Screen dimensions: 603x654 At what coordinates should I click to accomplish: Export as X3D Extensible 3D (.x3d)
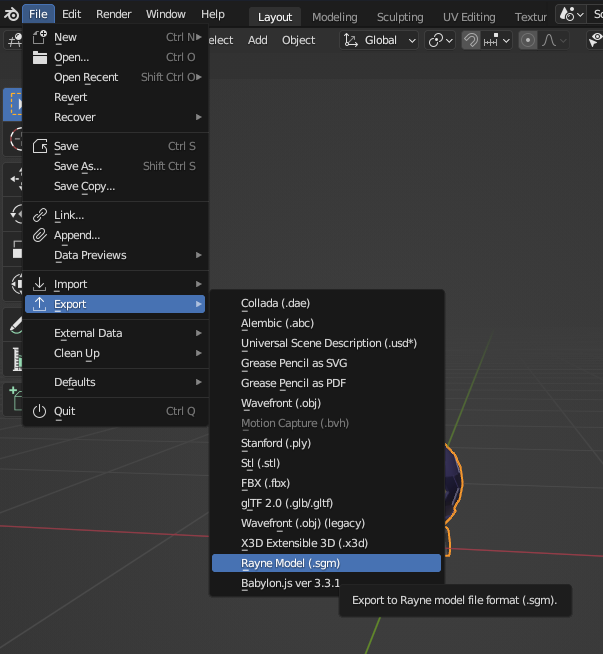tap(326, 543)
